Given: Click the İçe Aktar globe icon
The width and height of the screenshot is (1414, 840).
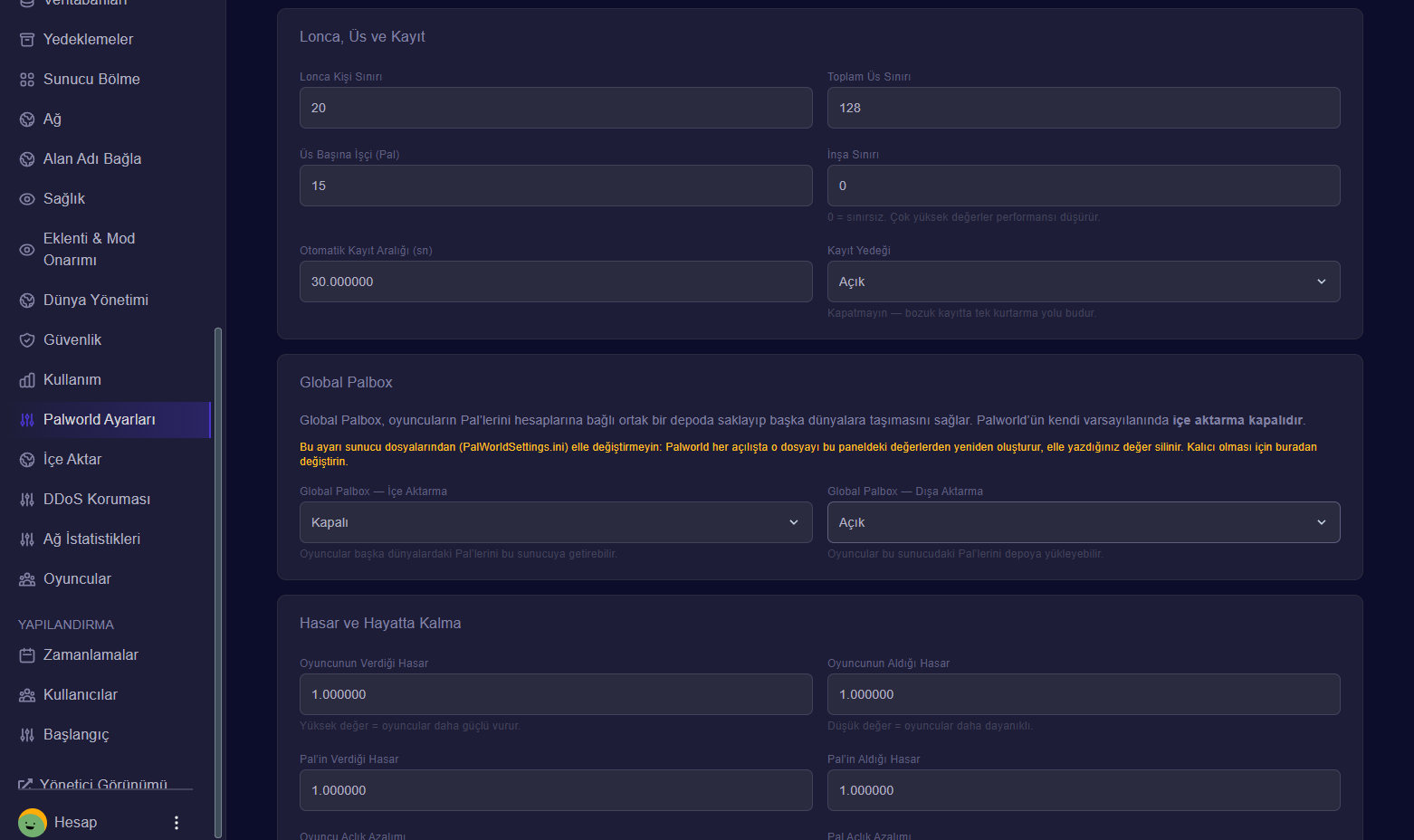Looking at the screenshot, I should 27,460.
